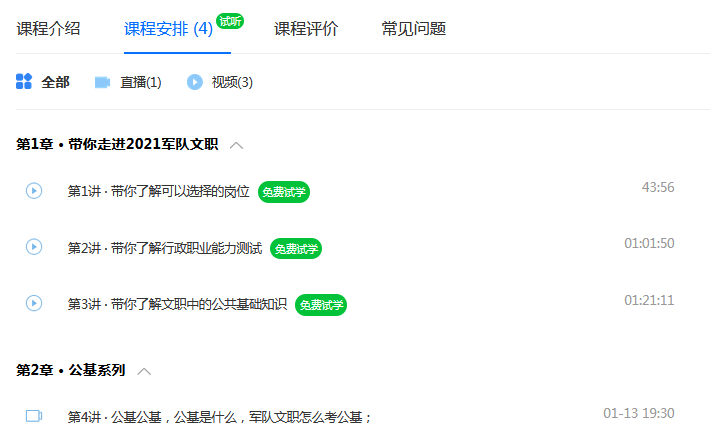Click 免费试学 badge on lesson 1
The height and width of the screenshot is (440, 710).
click(x=284, y=192)
